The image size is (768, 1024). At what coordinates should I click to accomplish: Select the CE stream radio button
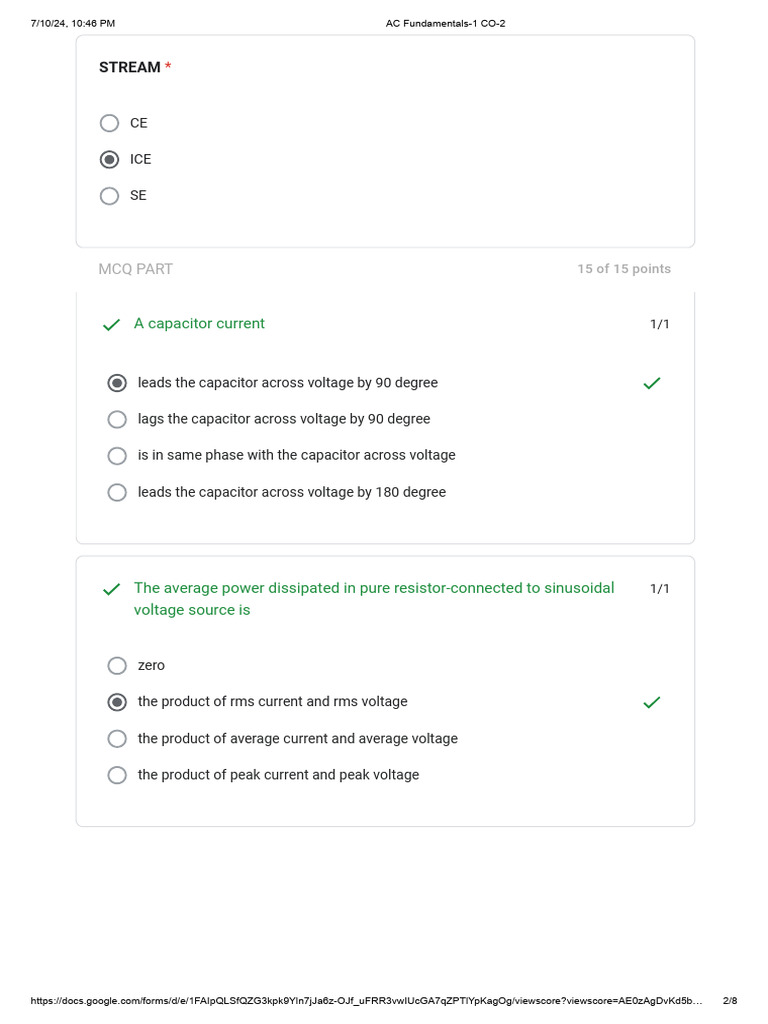110,123
